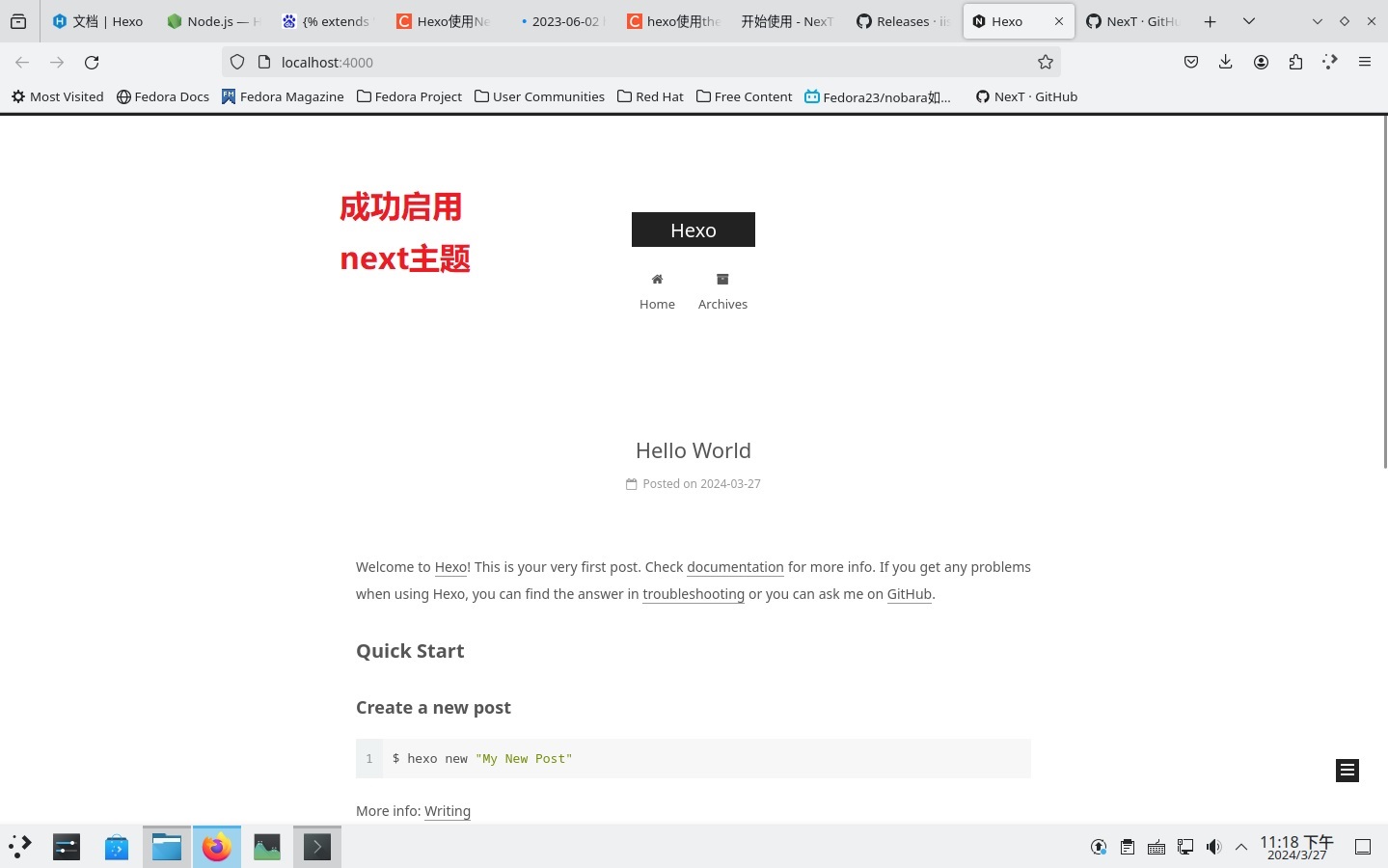Open the Firefox hamburger application menu
This screenshot has width=1388, height=868.
pos(1365,62)
